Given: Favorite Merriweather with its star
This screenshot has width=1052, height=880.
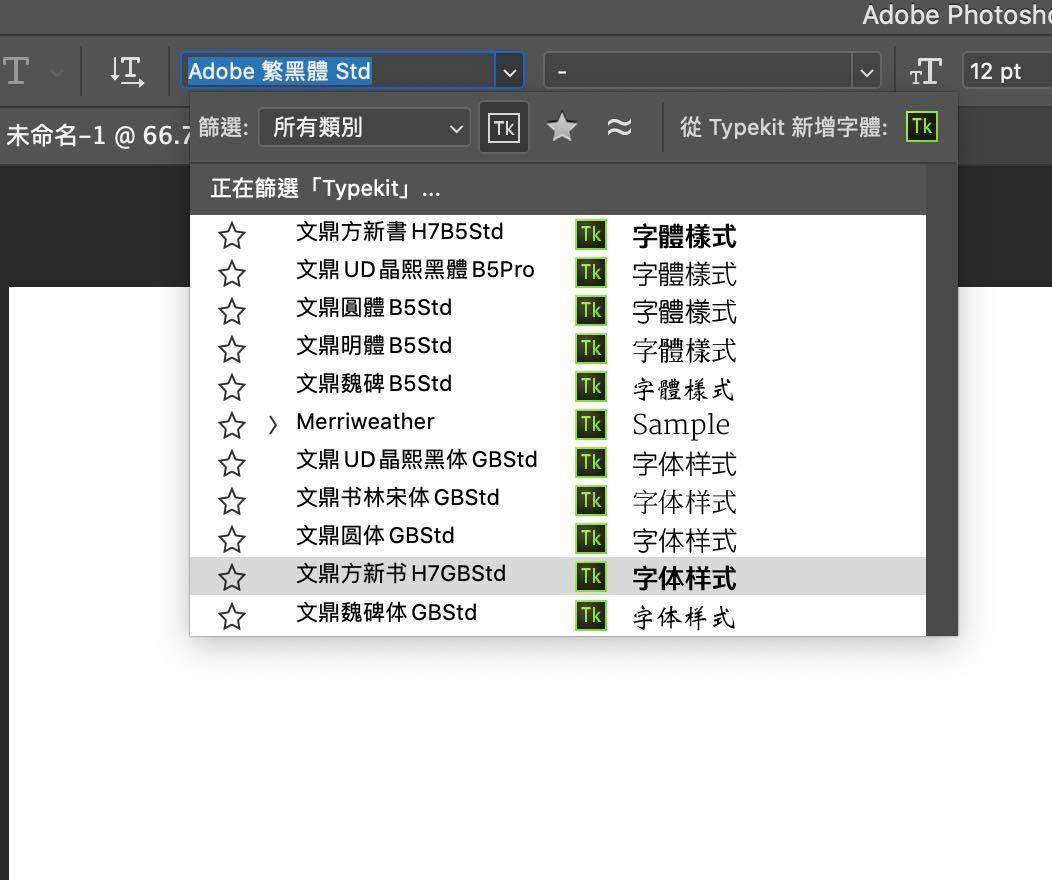Looking at the screenshot, I should pos(232,425).
